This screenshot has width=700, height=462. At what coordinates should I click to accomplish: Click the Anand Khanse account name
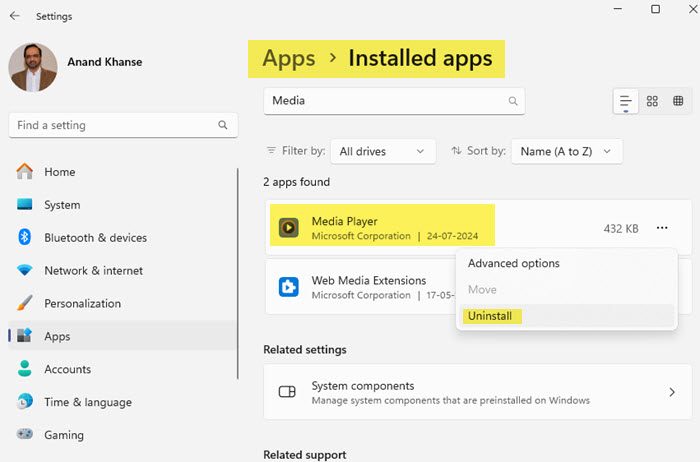tap(105, 62)
